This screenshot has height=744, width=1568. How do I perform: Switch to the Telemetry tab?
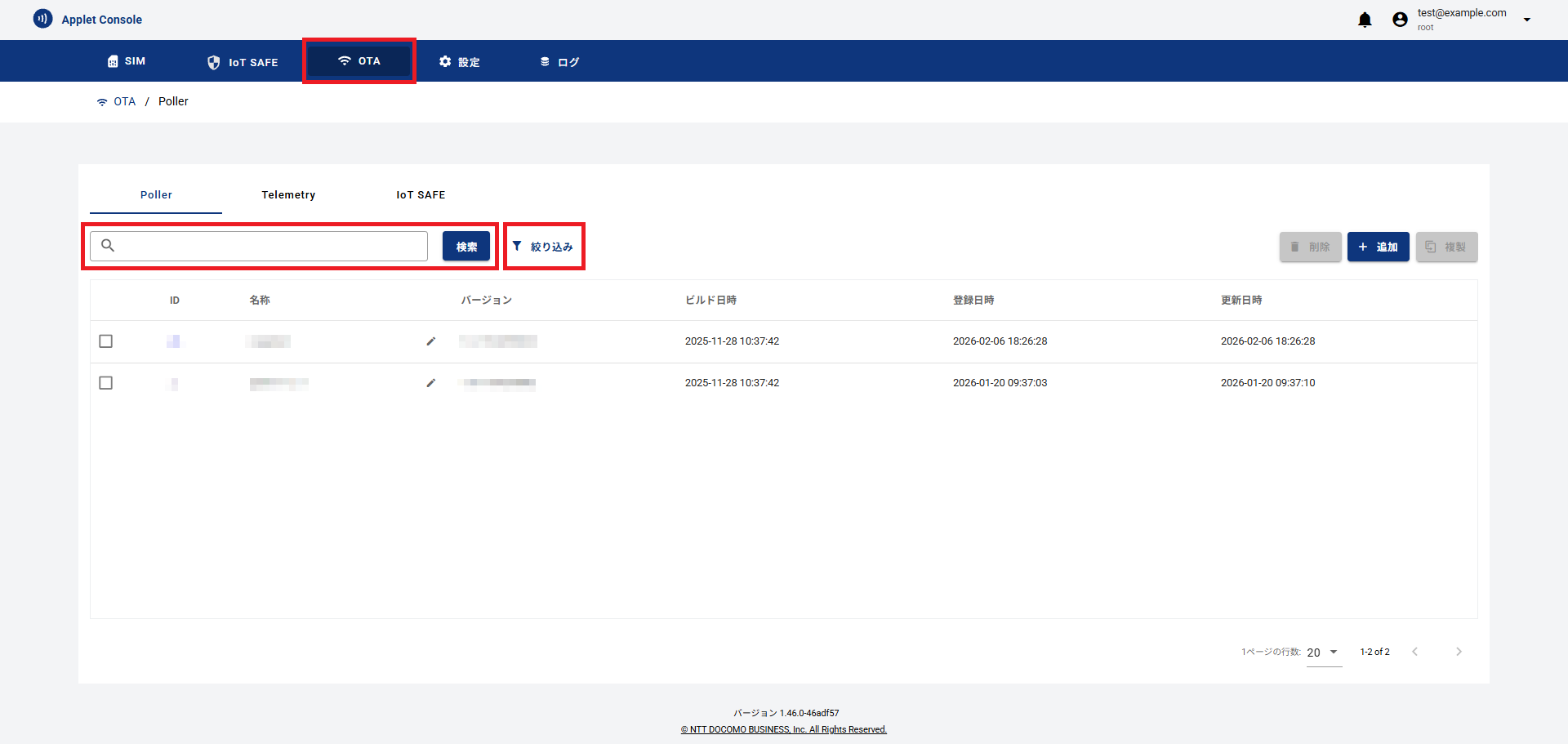(x=288, y=195)
